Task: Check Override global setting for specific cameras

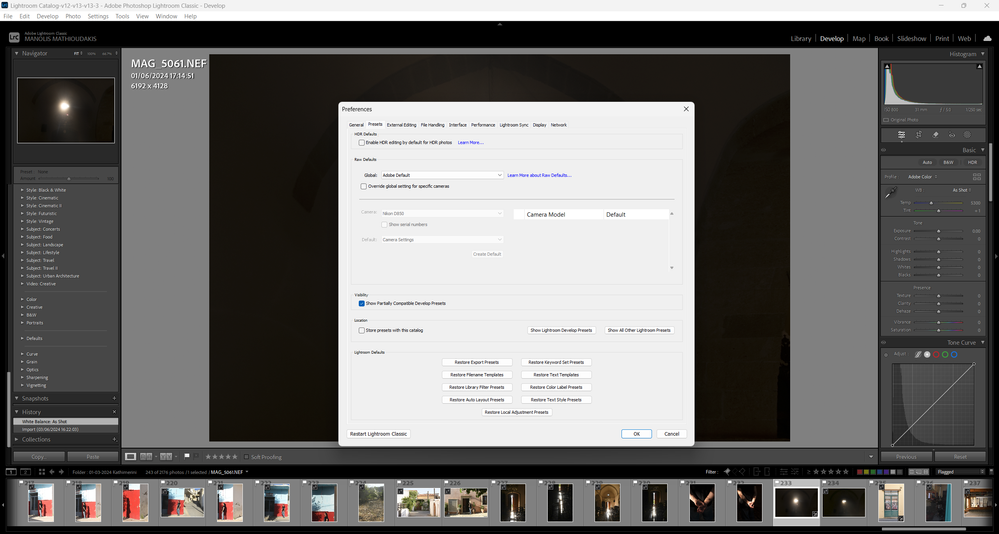Action: (x=364, y=187)
